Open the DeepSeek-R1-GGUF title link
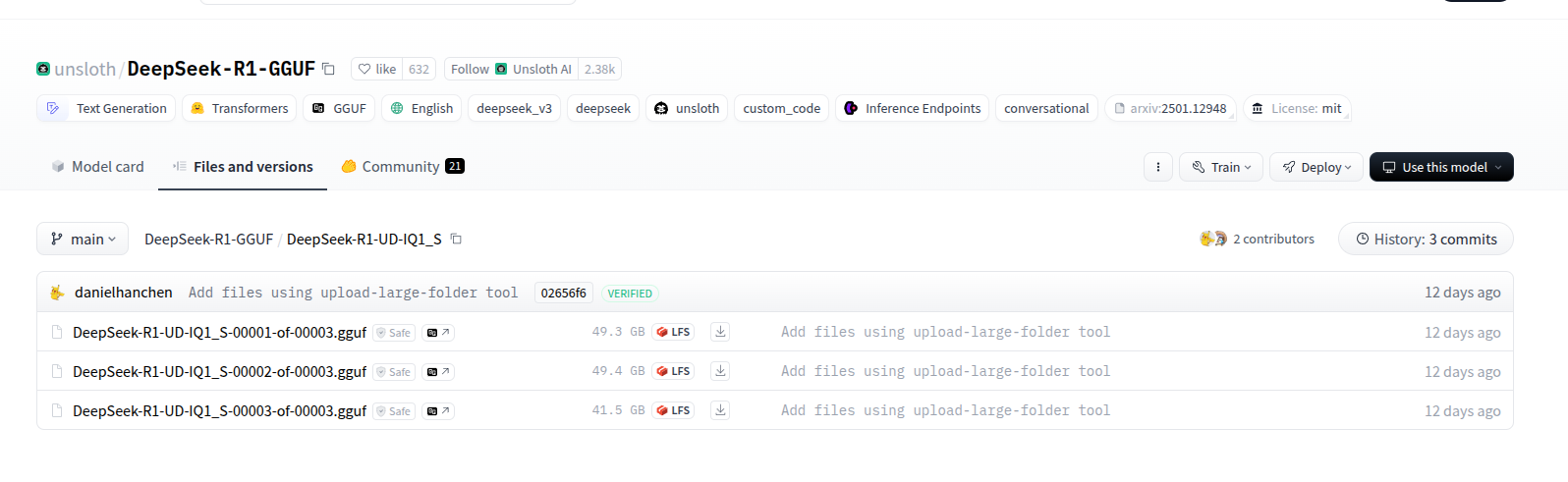 pos(221,69)
